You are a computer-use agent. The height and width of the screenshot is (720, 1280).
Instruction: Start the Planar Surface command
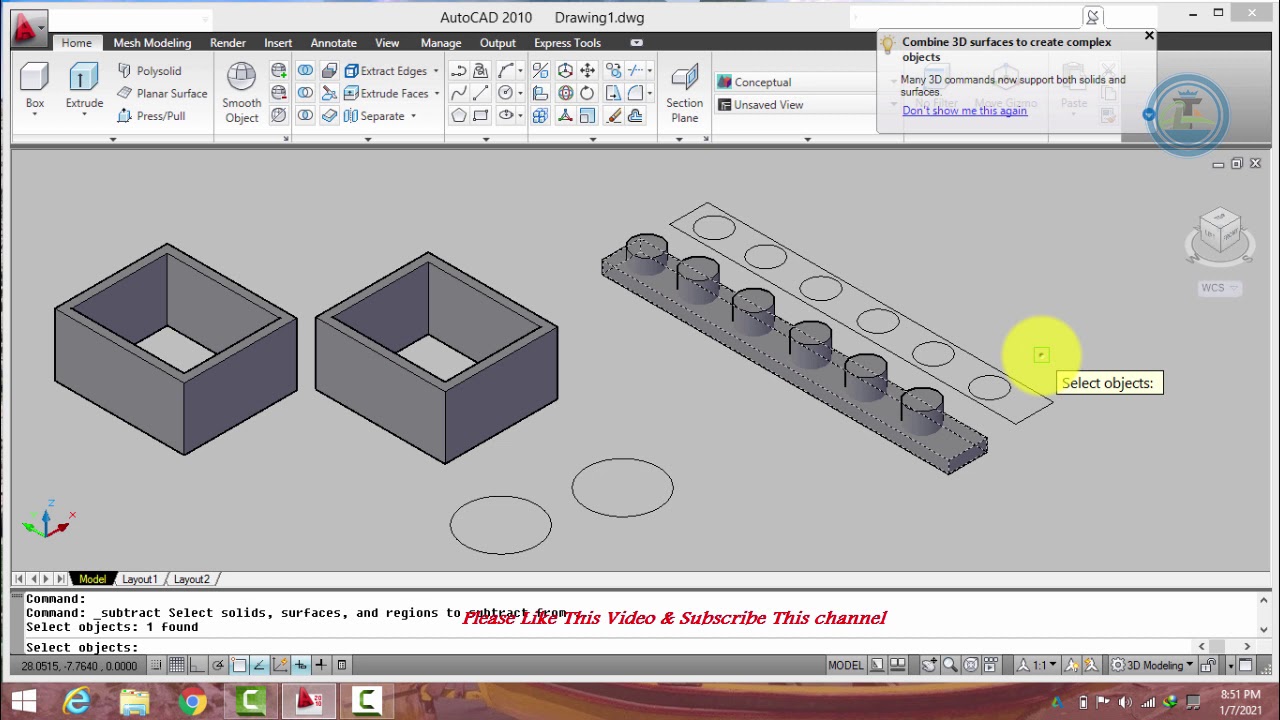click(x=161, y=93)
